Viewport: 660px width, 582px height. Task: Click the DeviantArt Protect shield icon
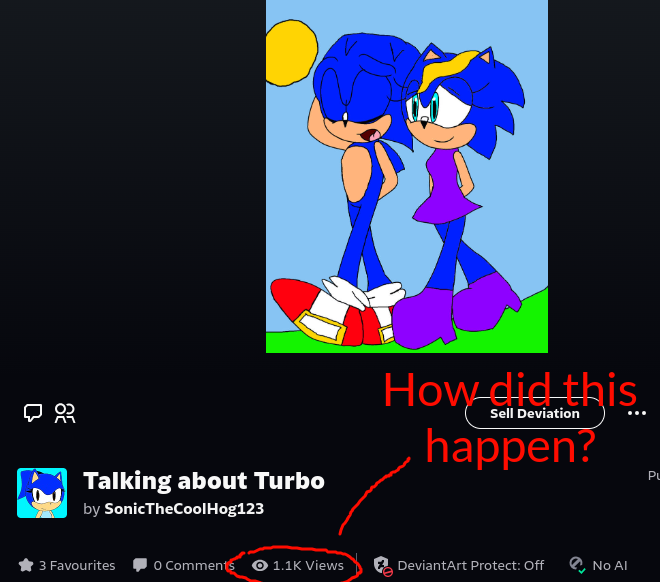(383, 566)
